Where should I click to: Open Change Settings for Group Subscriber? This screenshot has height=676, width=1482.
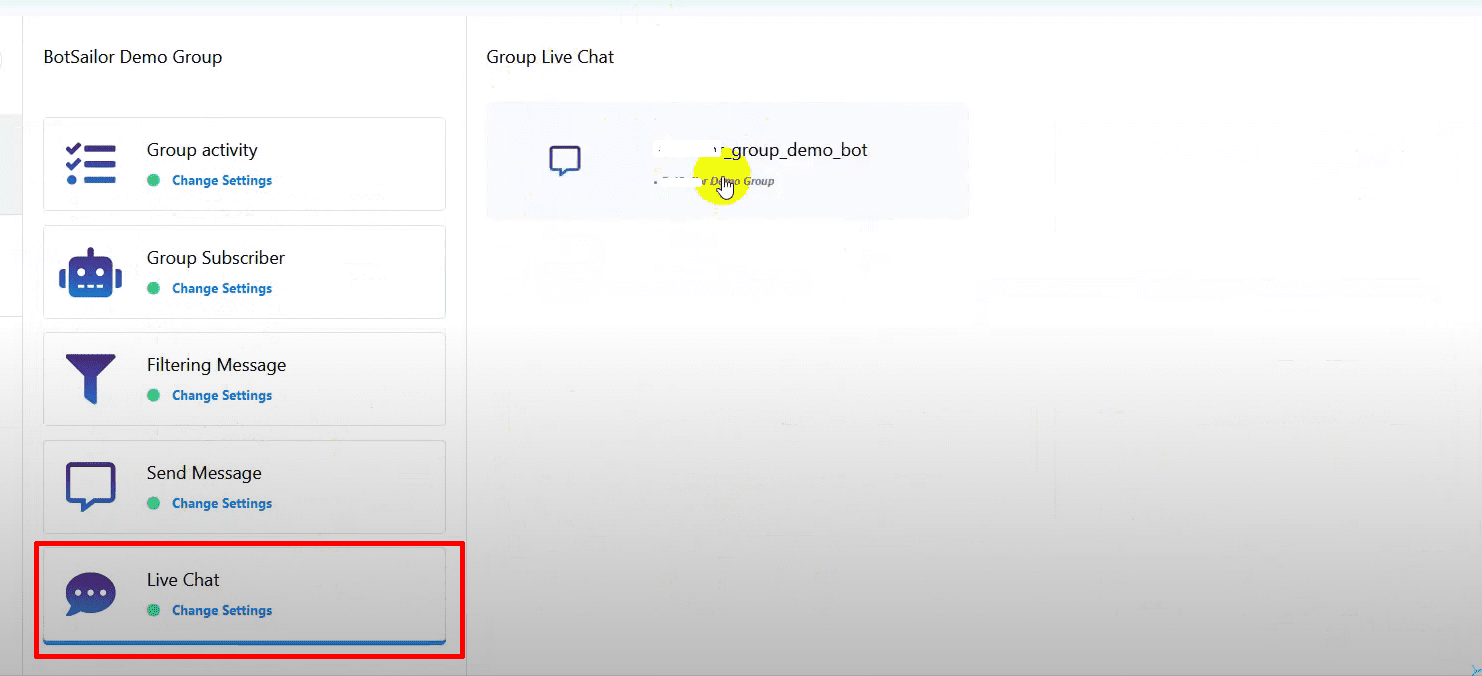coord(222,289)
